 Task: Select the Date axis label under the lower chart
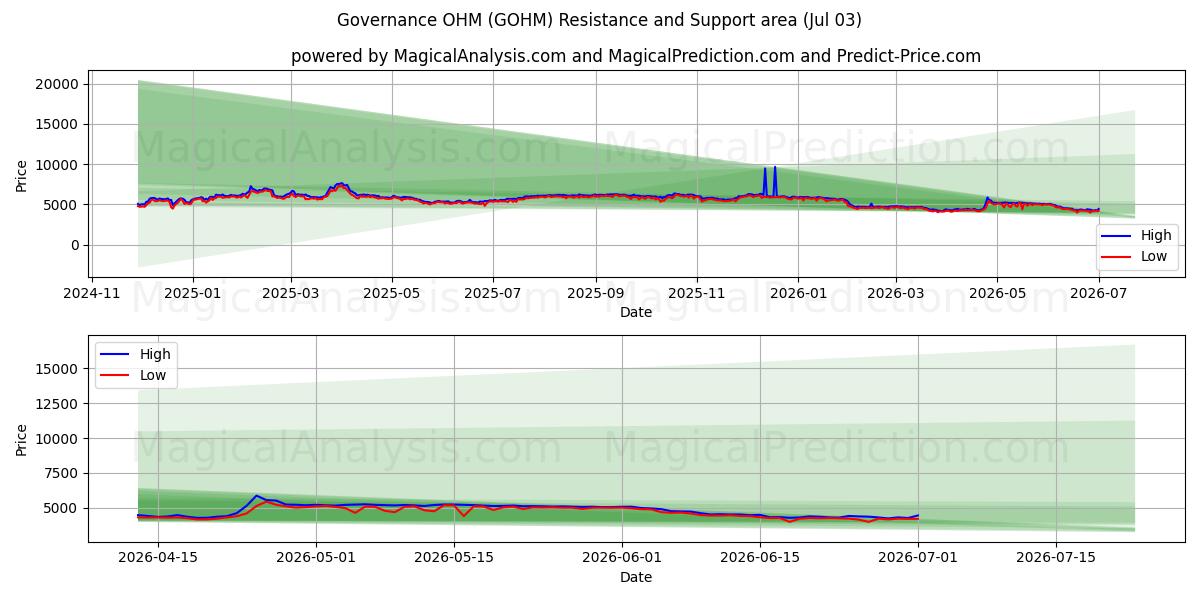point(636,577)
